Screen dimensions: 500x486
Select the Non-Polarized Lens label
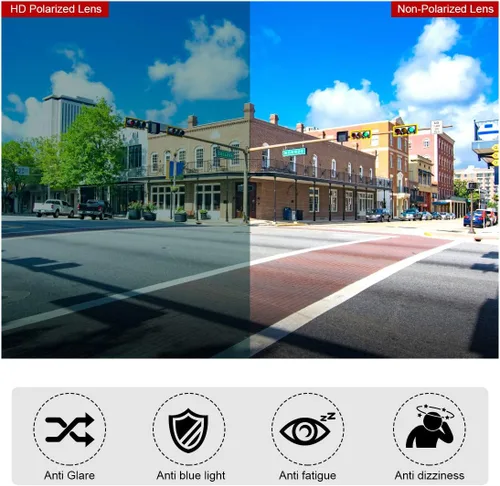(x=445, y=9)
